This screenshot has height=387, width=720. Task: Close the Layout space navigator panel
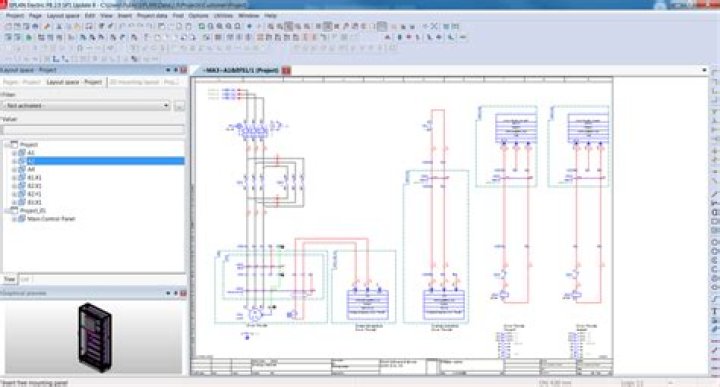tap(183, 70)
